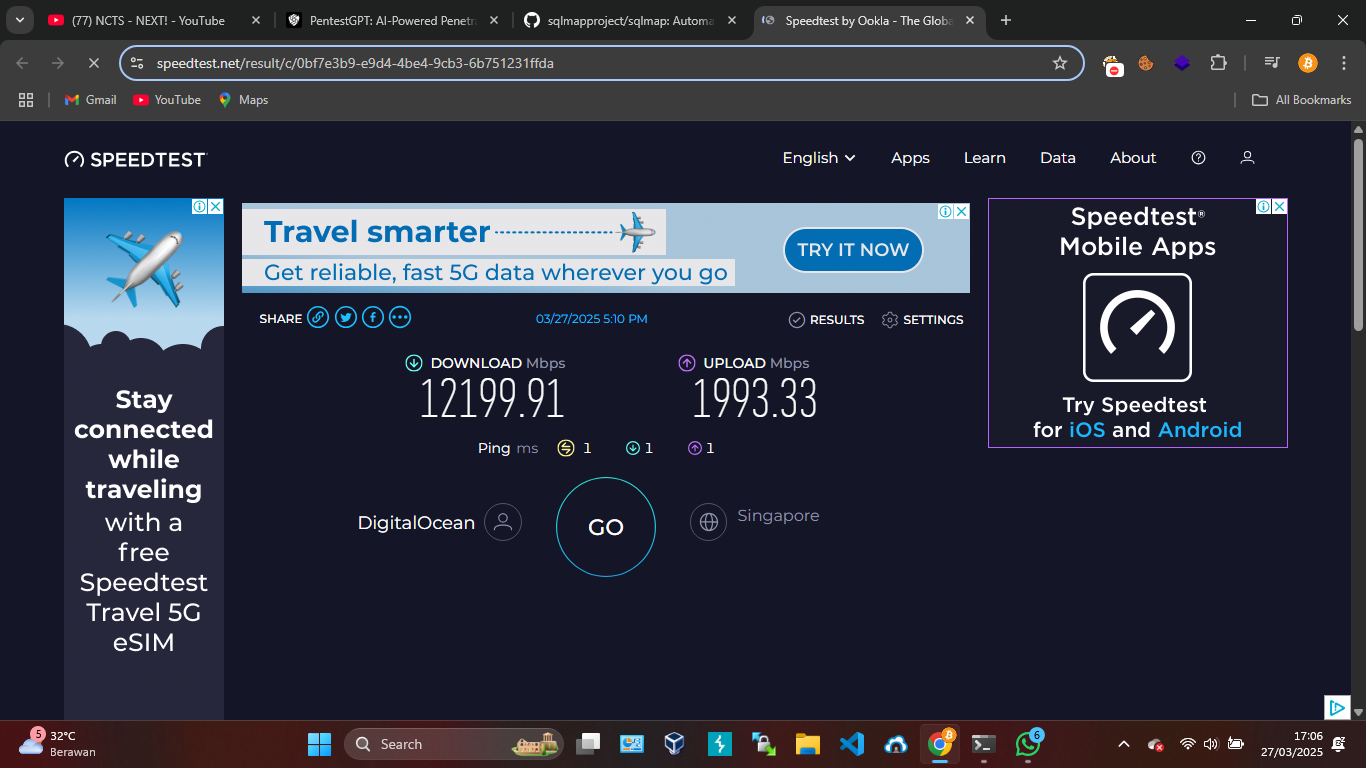This screenshot has width=1366, height=768.
Task: Open File Explorer from taskbar
Action: 808,744
